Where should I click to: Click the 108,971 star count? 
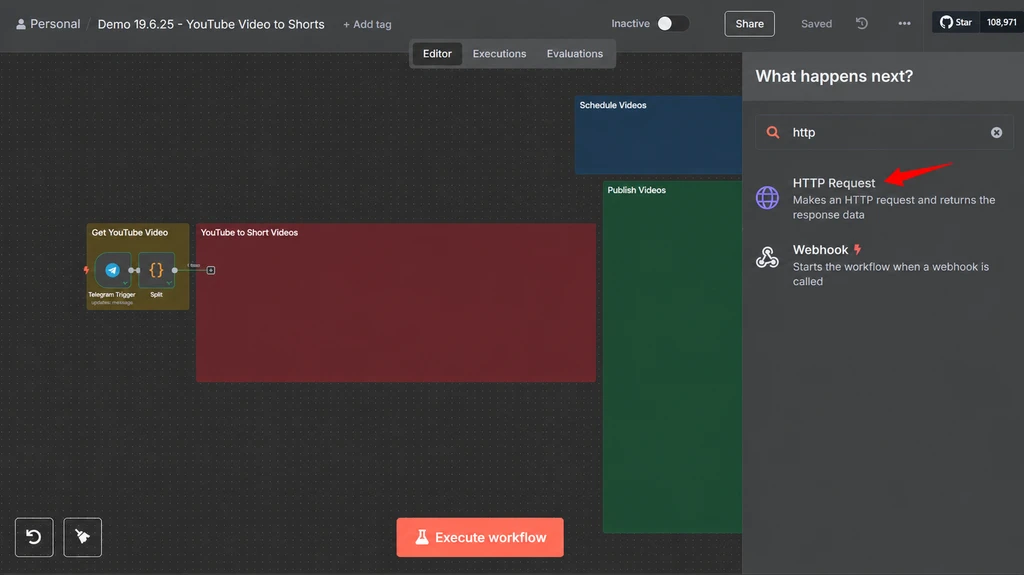(x=1001, y=22)
